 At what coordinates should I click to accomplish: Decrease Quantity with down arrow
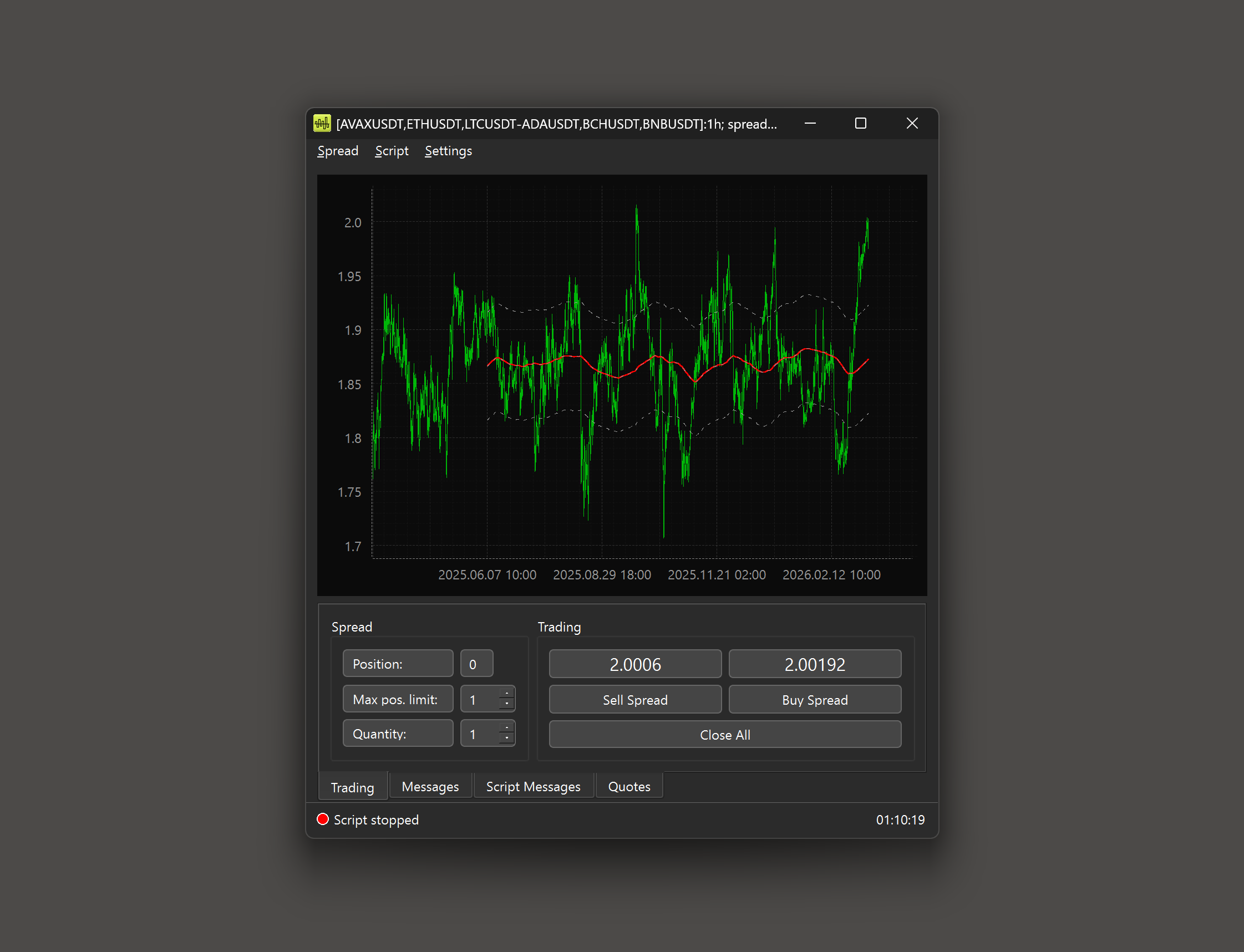[x=507, y=739]
